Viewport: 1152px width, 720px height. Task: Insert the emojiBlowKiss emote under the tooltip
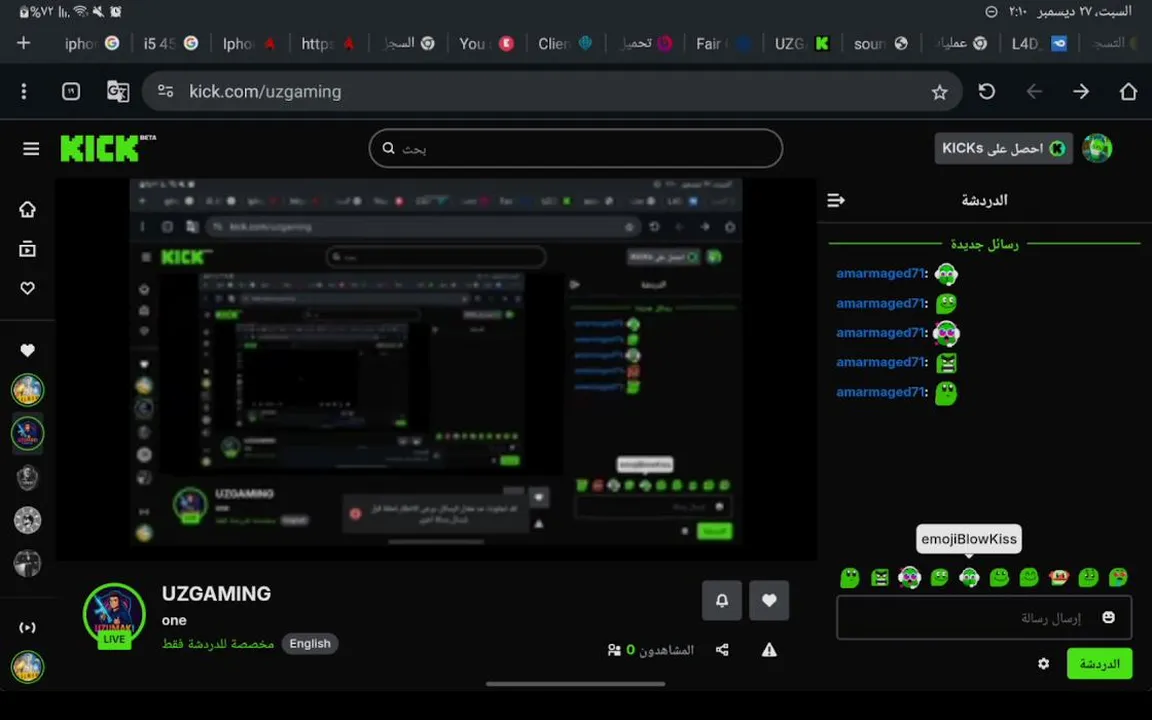[969, 577]
